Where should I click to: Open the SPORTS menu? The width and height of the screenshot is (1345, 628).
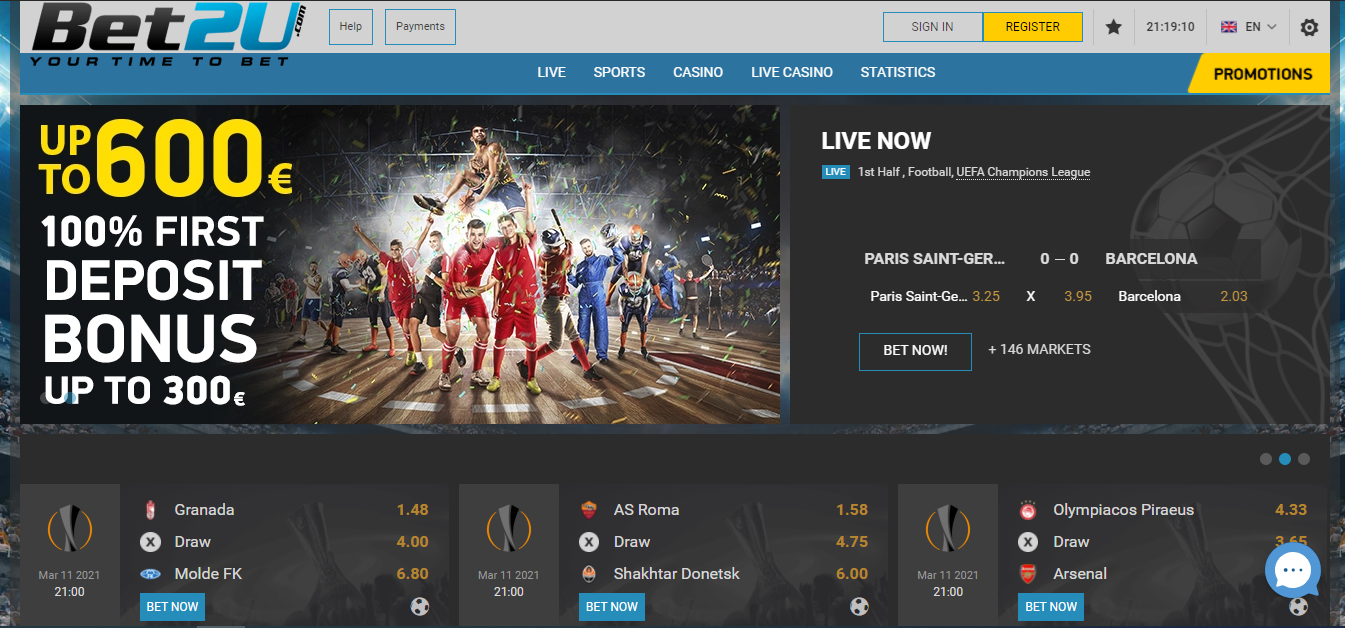(x=619, y=72)
